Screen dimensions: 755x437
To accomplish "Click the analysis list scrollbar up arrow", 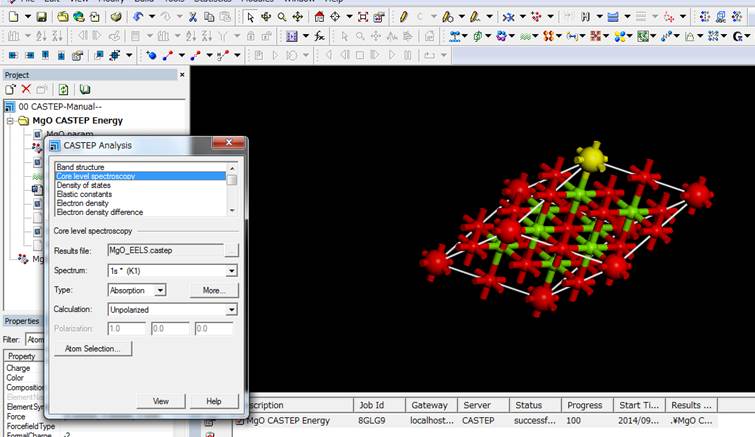I will point(232,168).
